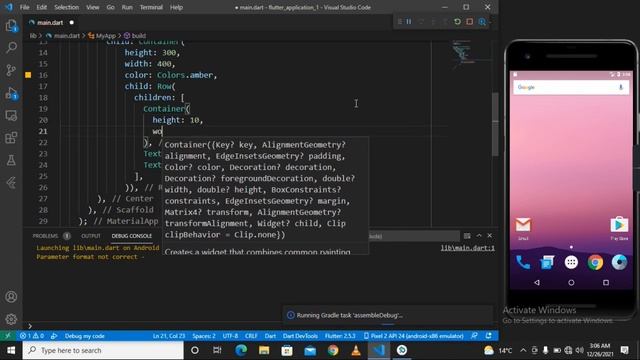Change line ending via CRLF status item

pyautogui.click(x=251, y=336)
